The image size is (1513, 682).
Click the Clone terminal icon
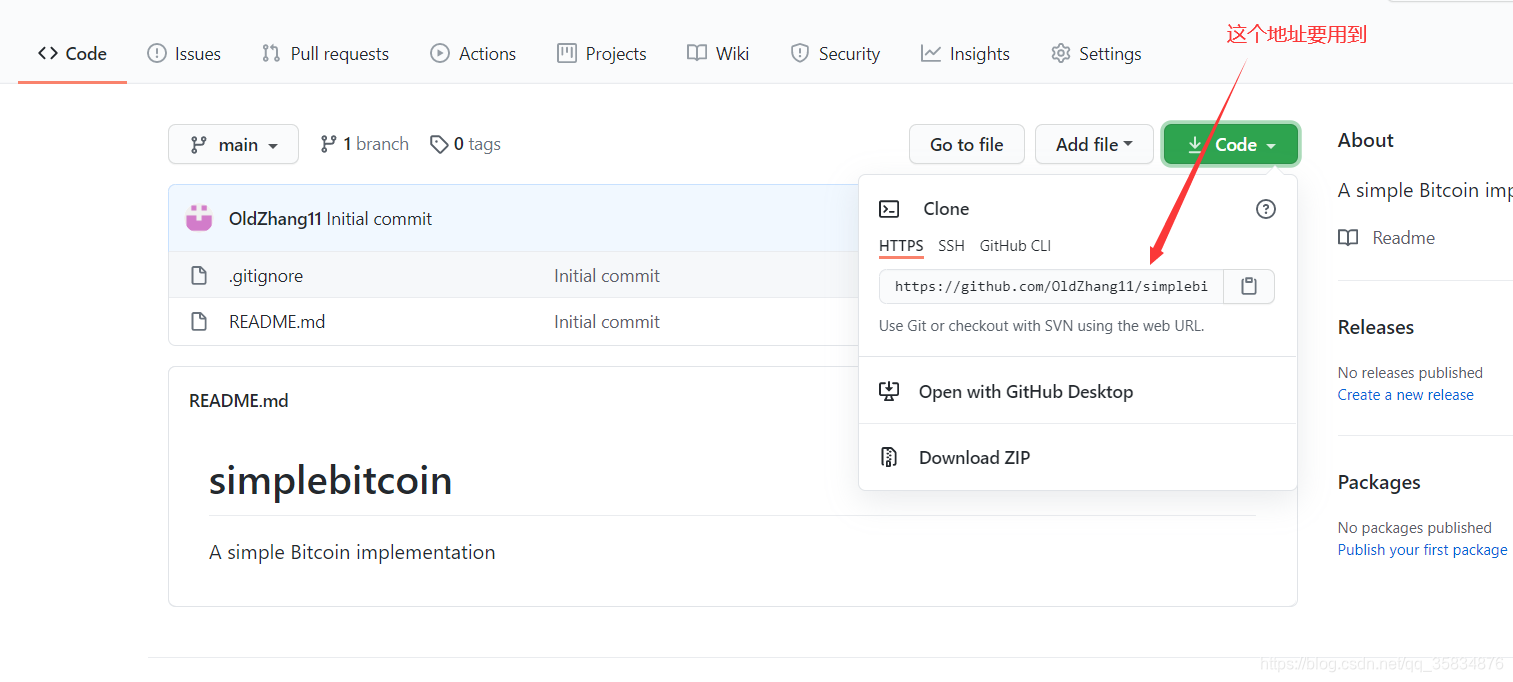[x=889, y=209]
